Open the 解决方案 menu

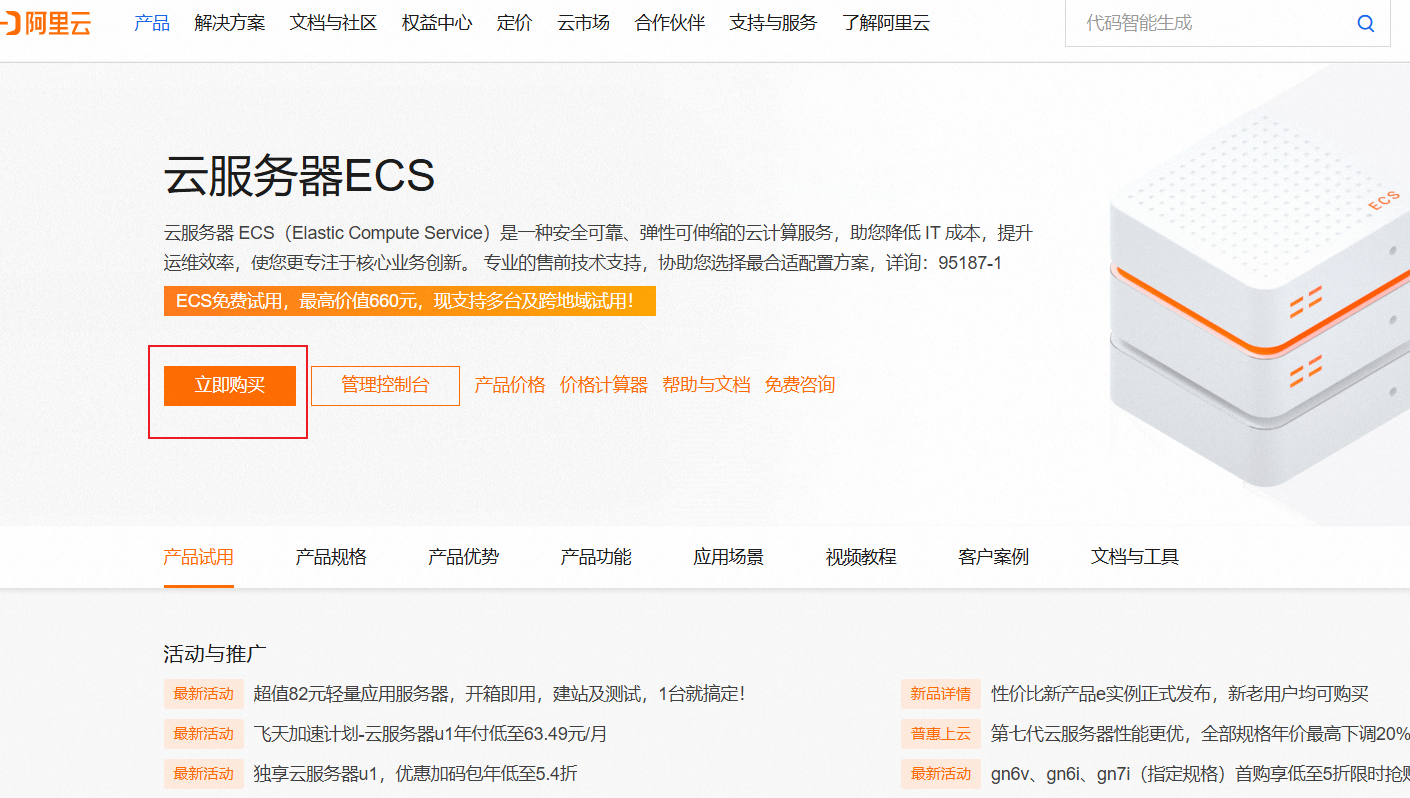230,23
